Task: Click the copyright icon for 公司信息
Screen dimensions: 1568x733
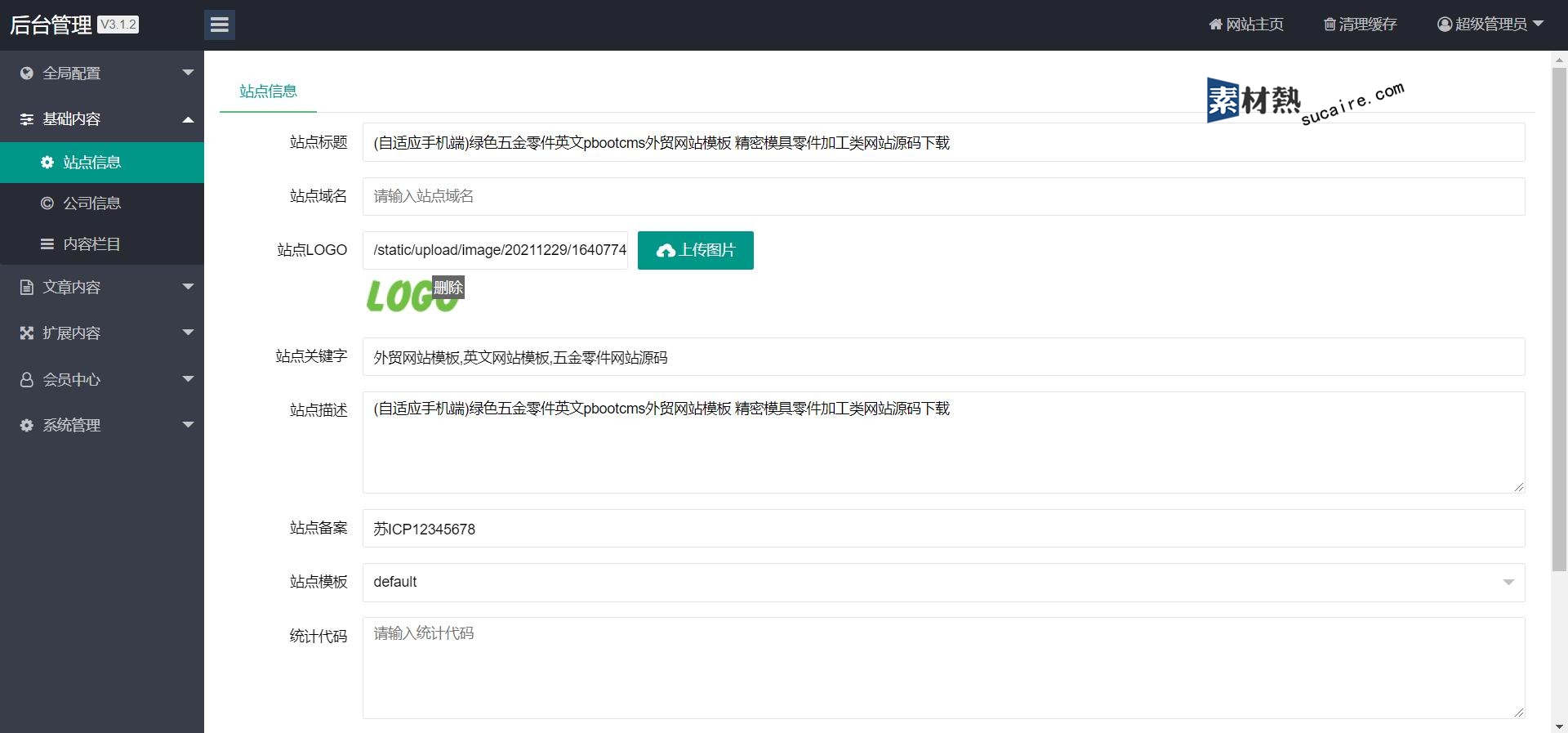Action: click(47, 203)
